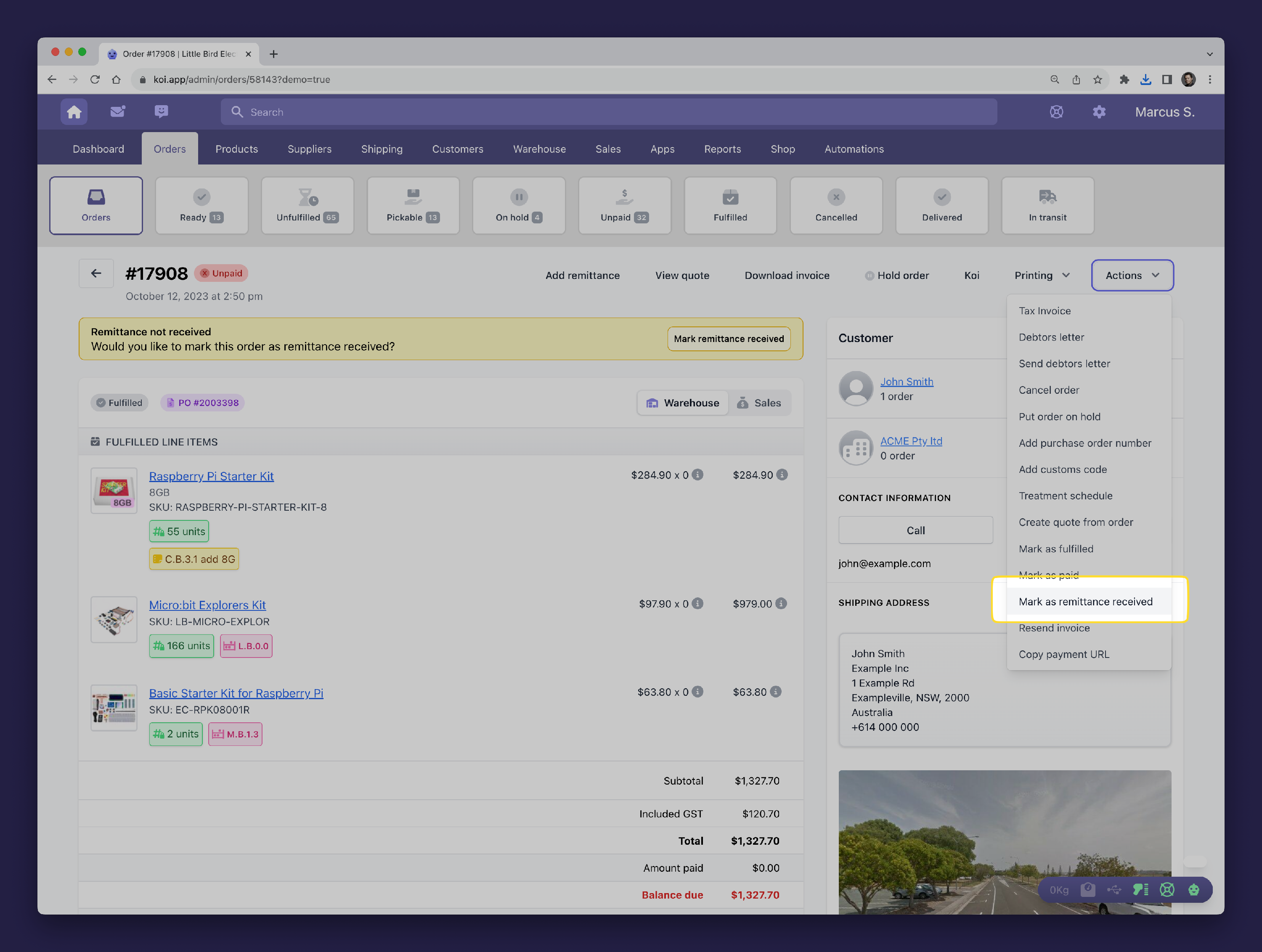Viewport: 1262px width, 952px height.
Task: Click the Search input field
Action: pos(609,112)
